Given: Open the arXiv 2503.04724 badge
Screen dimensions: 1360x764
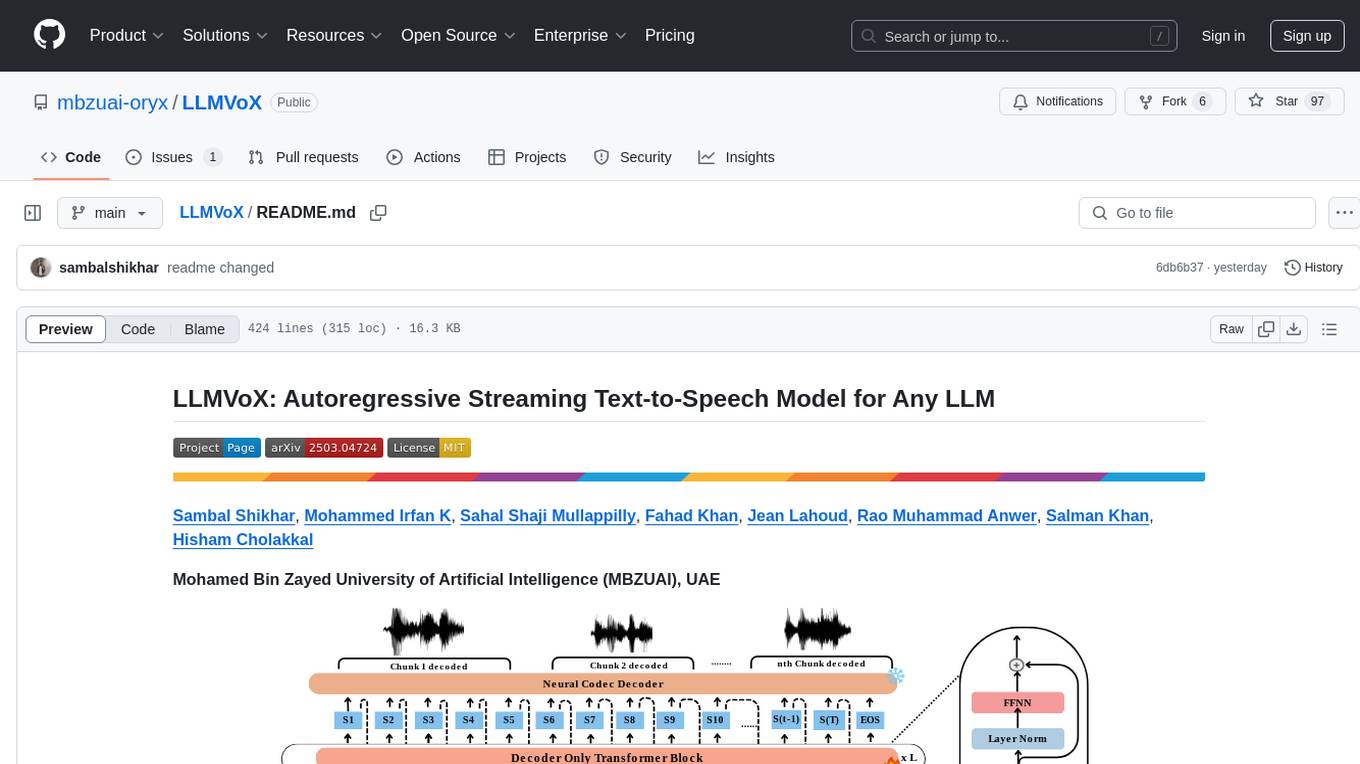Looking at the screenshot, I should pyautogui.click(x=324, y=448).
